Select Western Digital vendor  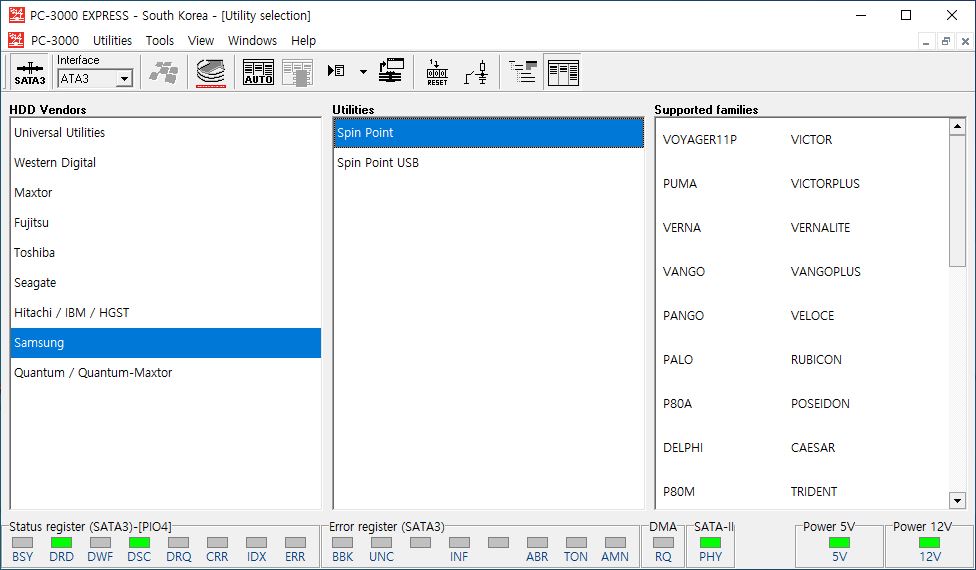pyautogui.click(x=166, y=162)
